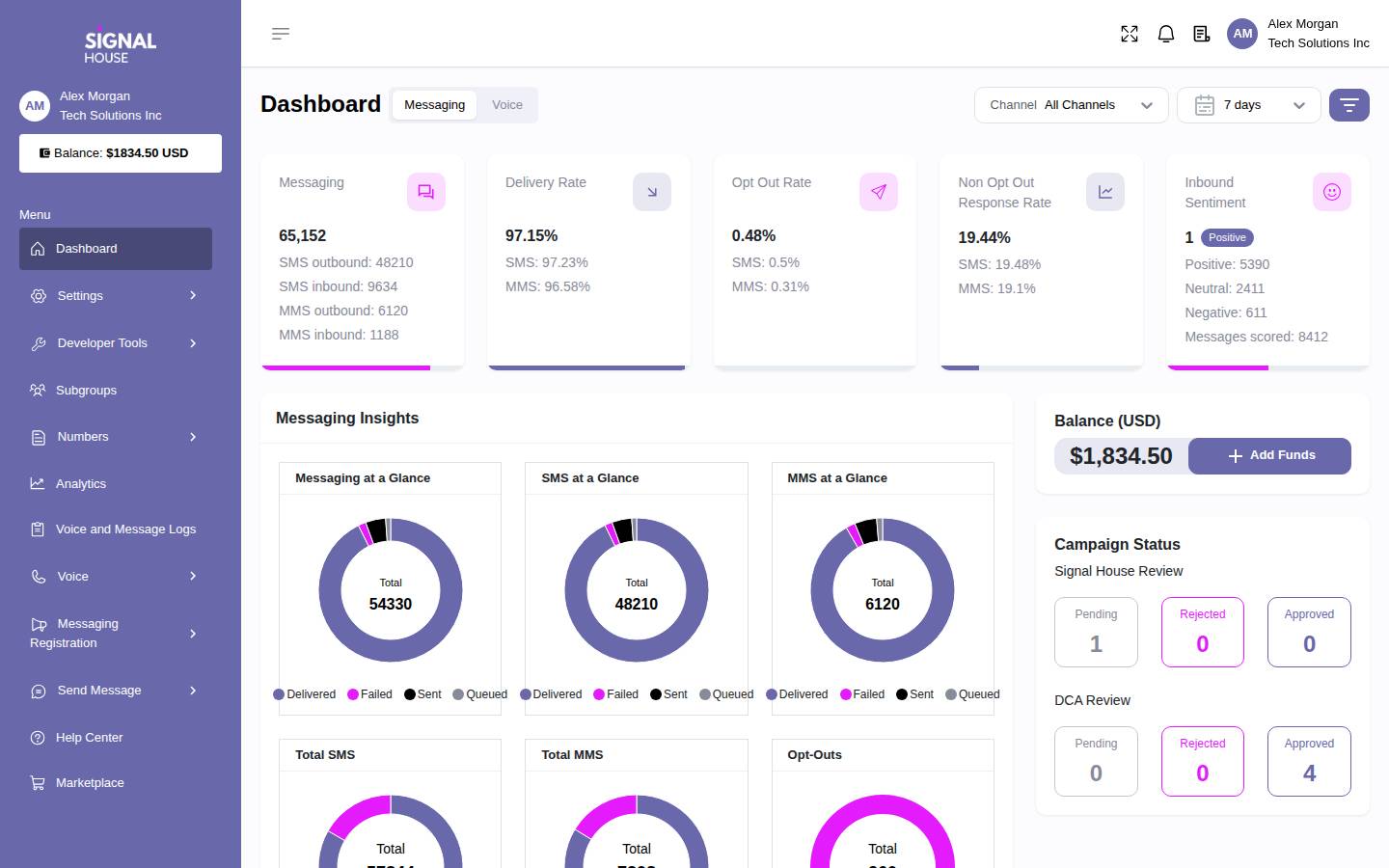This screenshot has width=1389, height=868.
Task: Click the Messaging card chat icon
Action: [425, 192]
